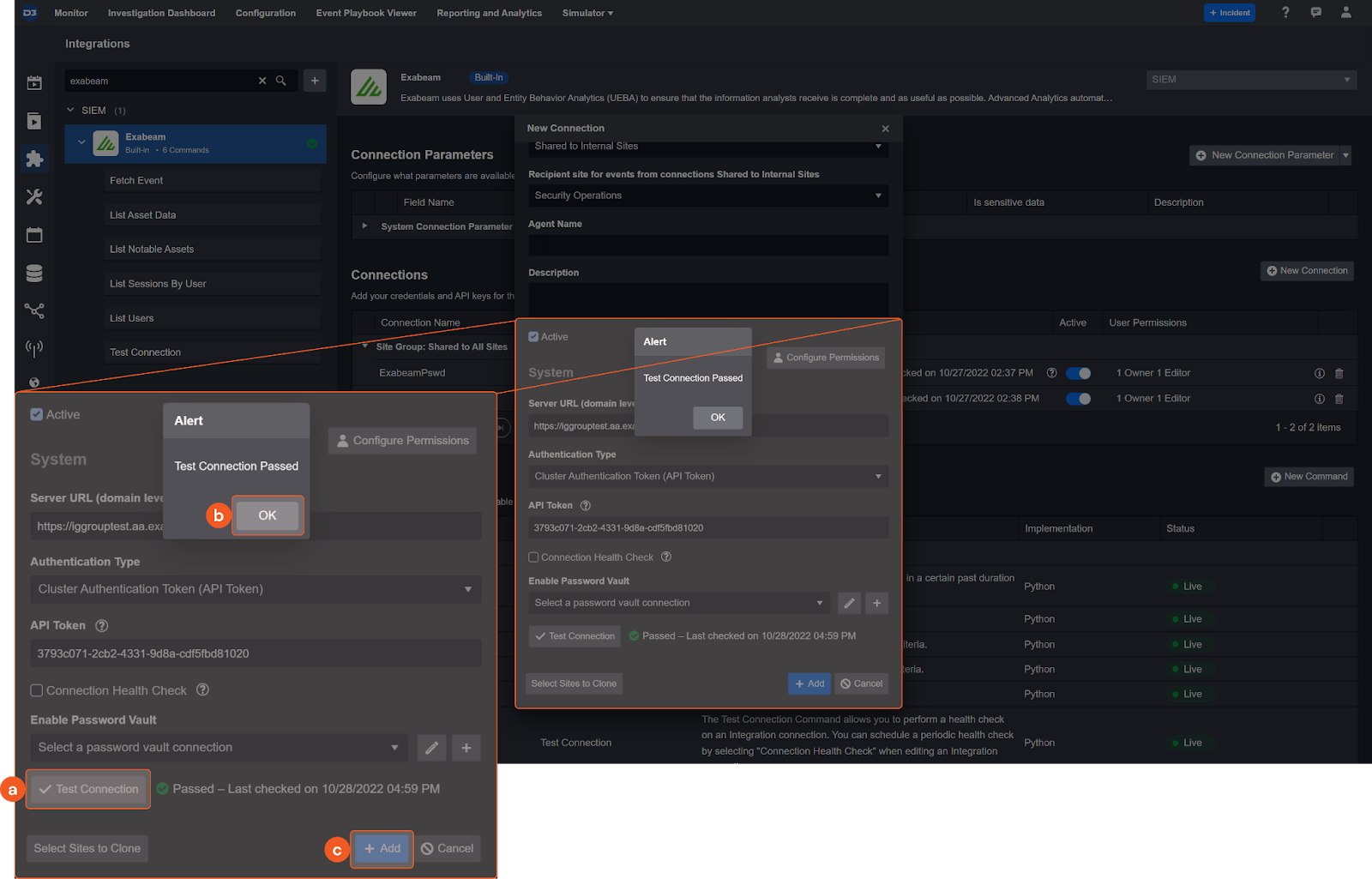This screenshot has width=1372, height=879.
Task: Open the Security Operations recipient site dropdown
Action: pyautogui.click(x=708, y=196)
